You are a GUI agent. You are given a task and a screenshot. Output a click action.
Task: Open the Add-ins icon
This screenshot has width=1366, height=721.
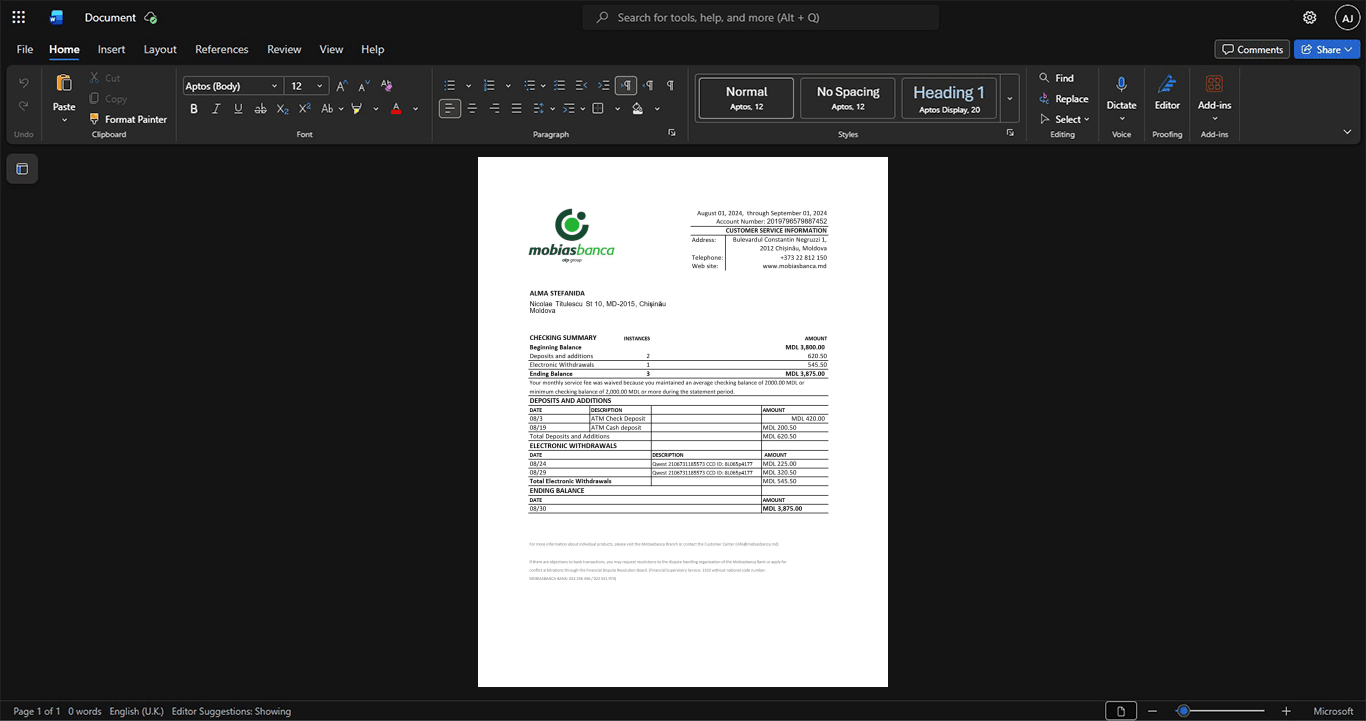1214,84
